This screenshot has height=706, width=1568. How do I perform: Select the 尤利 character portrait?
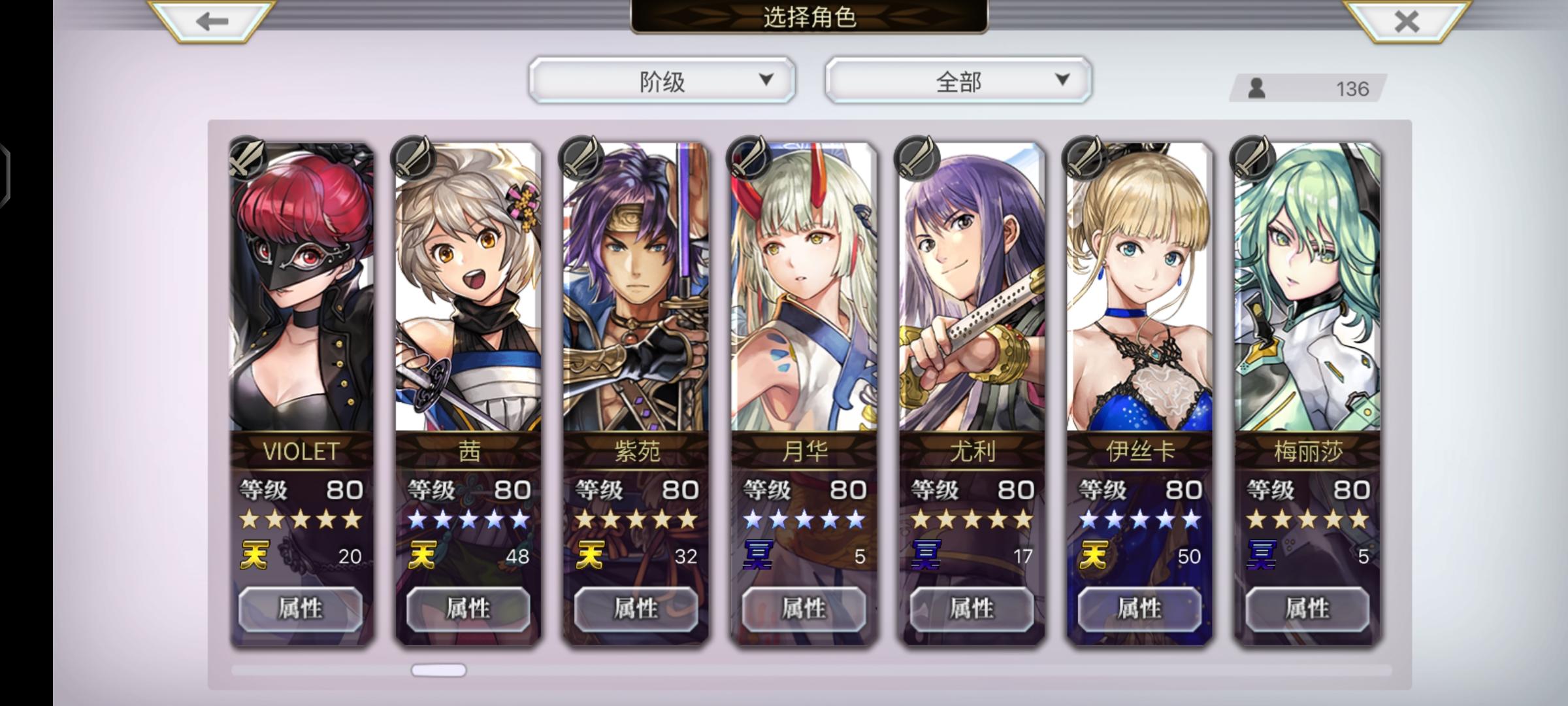point(972,288)
